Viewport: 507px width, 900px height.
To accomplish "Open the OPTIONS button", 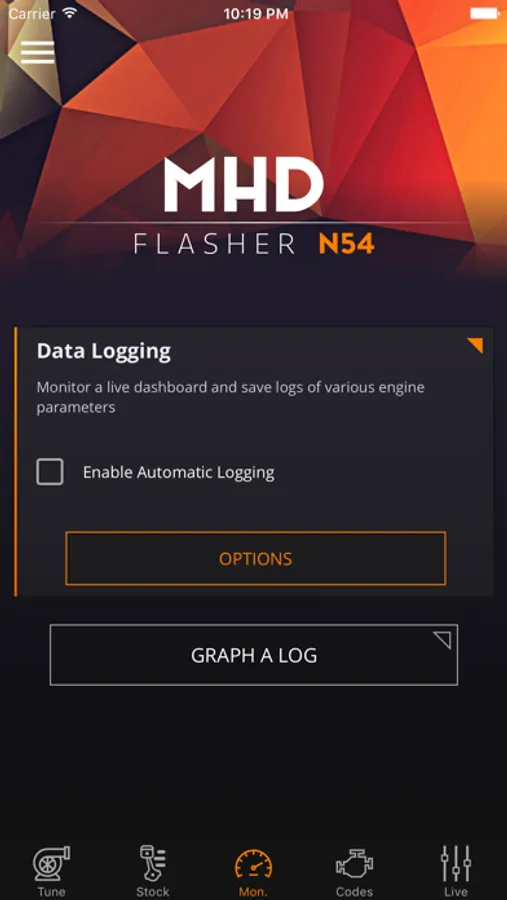I will pyautogui.click(x=256, y=558).
